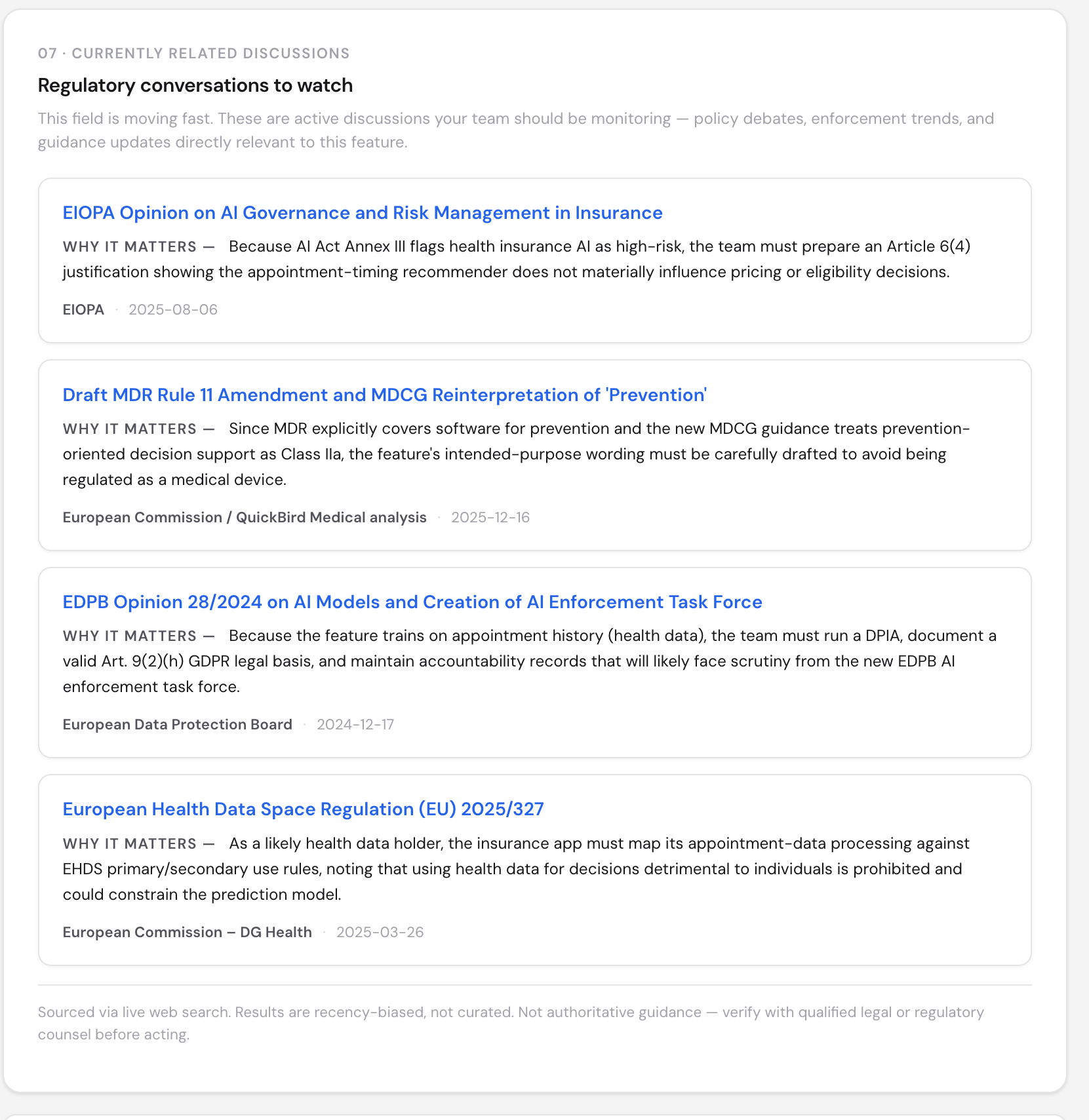Click the date "2025-08-06"

[173, 310]
